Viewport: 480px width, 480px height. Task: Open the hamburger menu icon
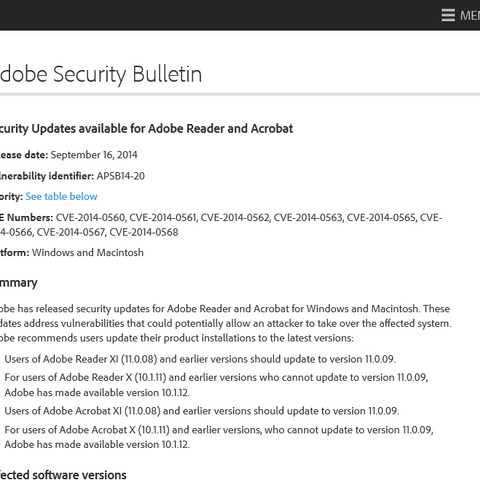(448, 15)
